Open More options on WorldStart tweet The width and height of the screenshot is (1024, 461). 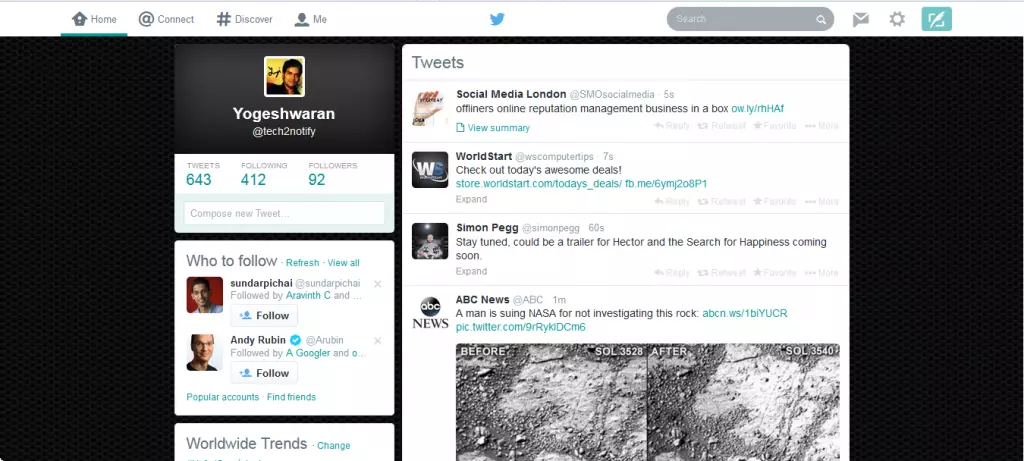(822, 202)
